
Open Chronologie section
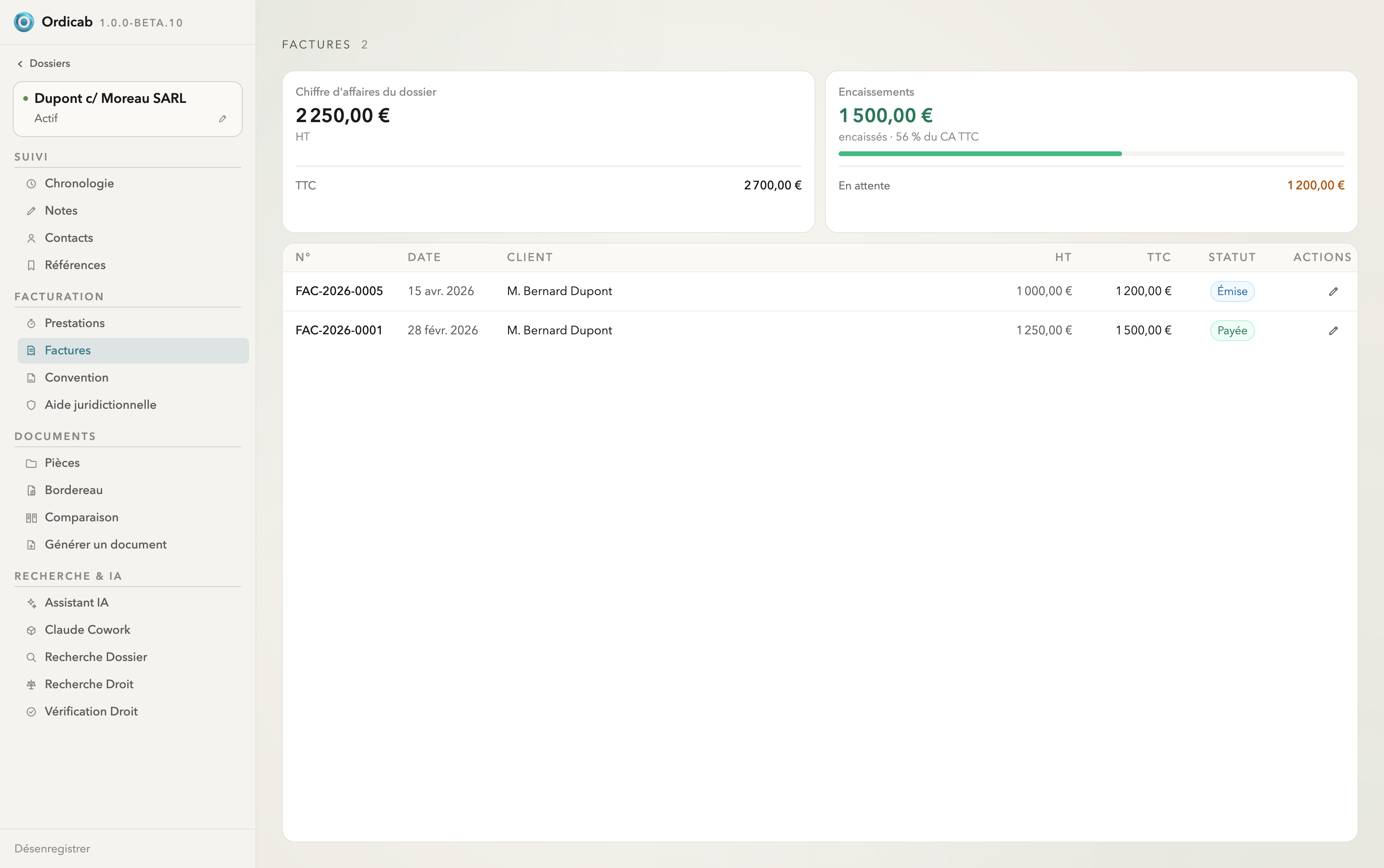133,184
